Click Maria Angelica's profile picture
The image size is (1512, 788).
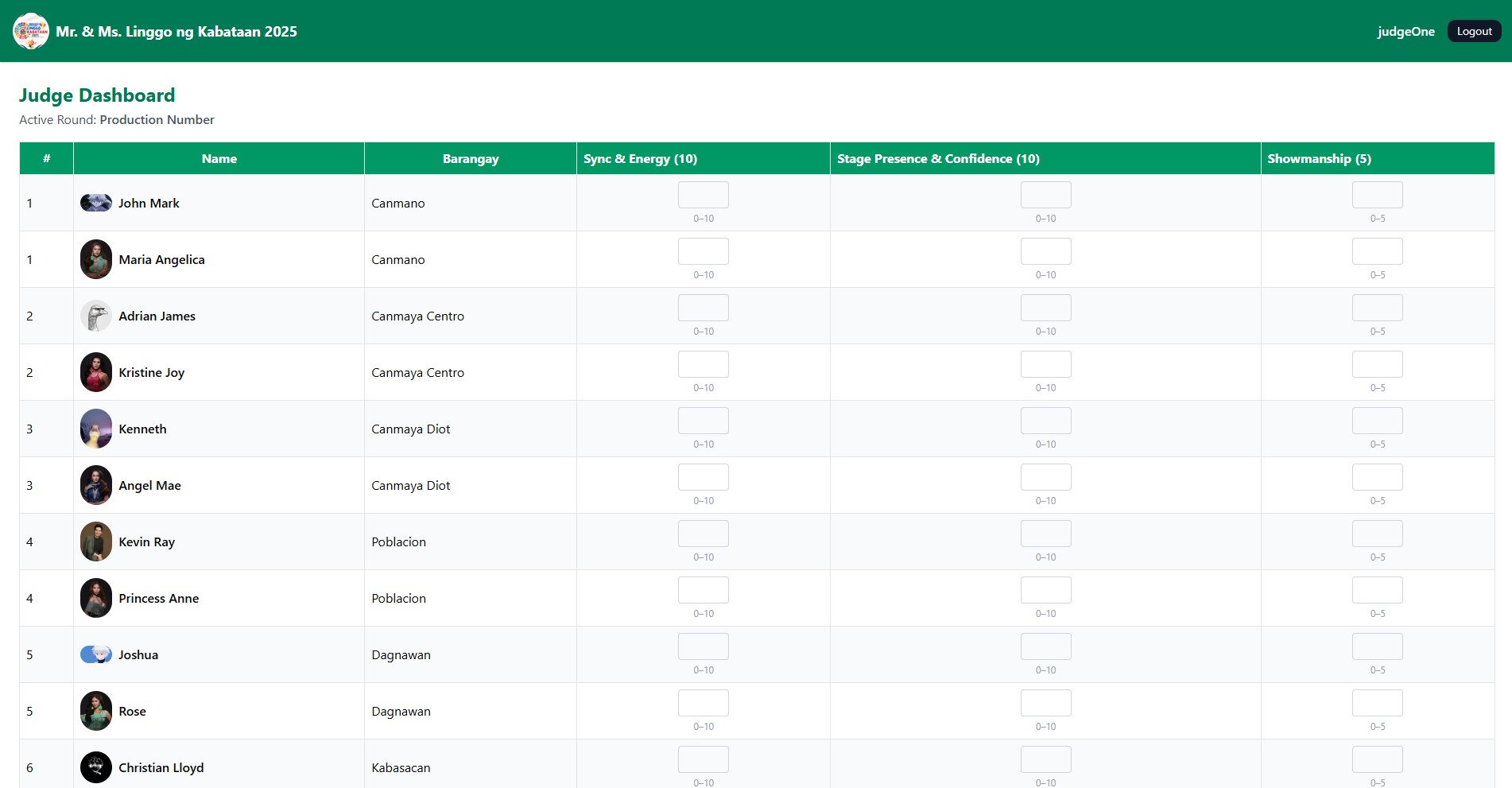click(x=96, y=259)
